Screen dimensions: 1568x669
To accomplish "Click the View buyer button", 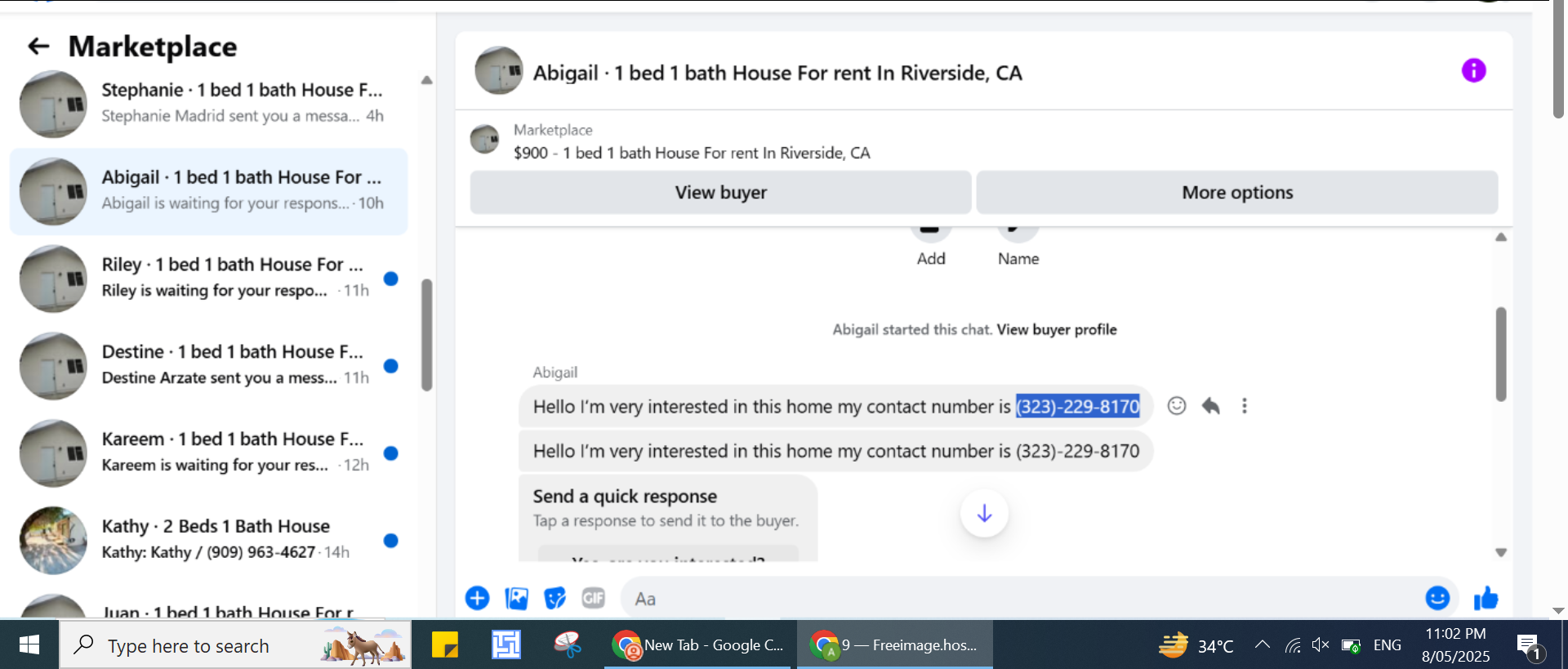I will click(x=720, y=193).
